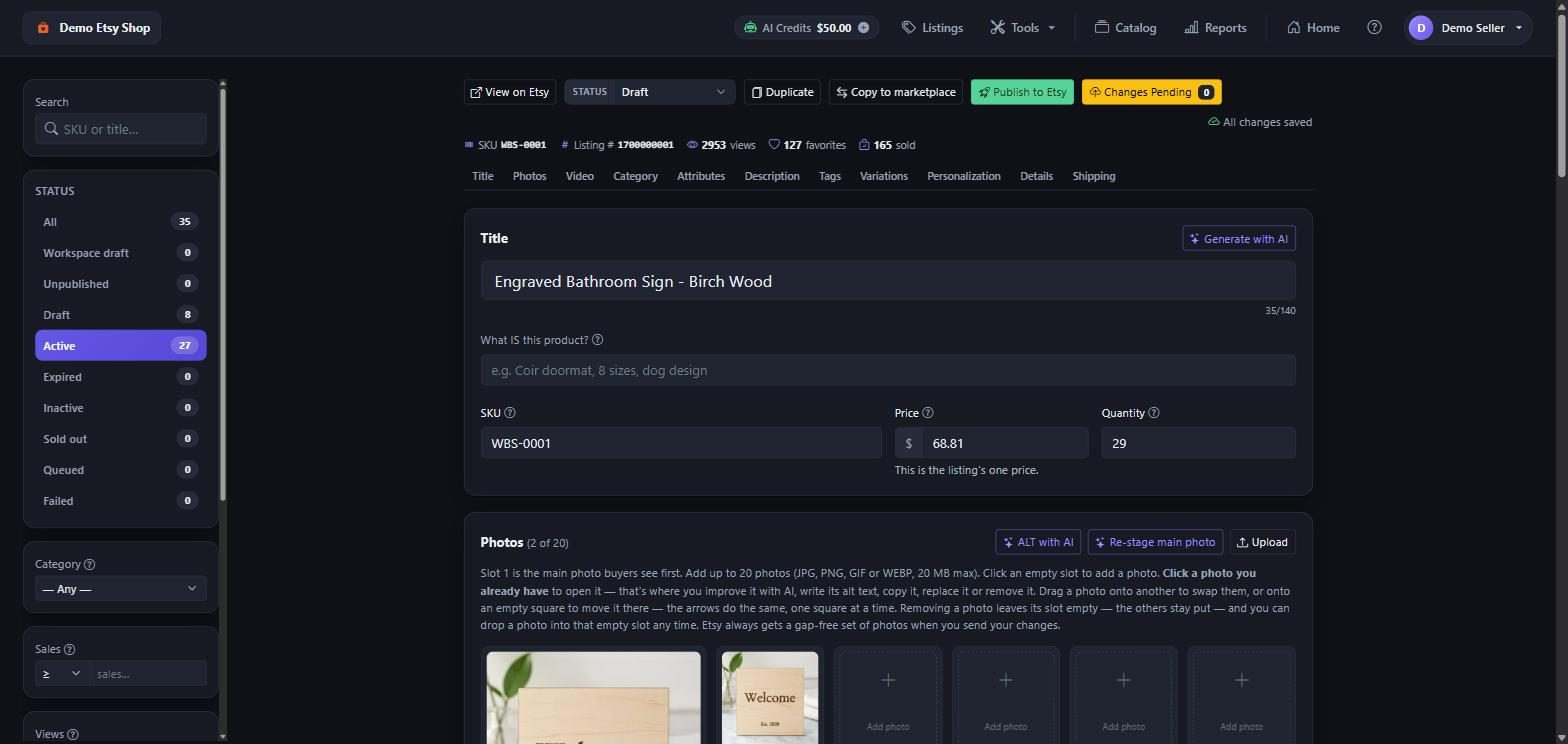Click the Demo Etsy Shop logo icon
This screenshot has height=744, width=1568.
tap(43, 28)
